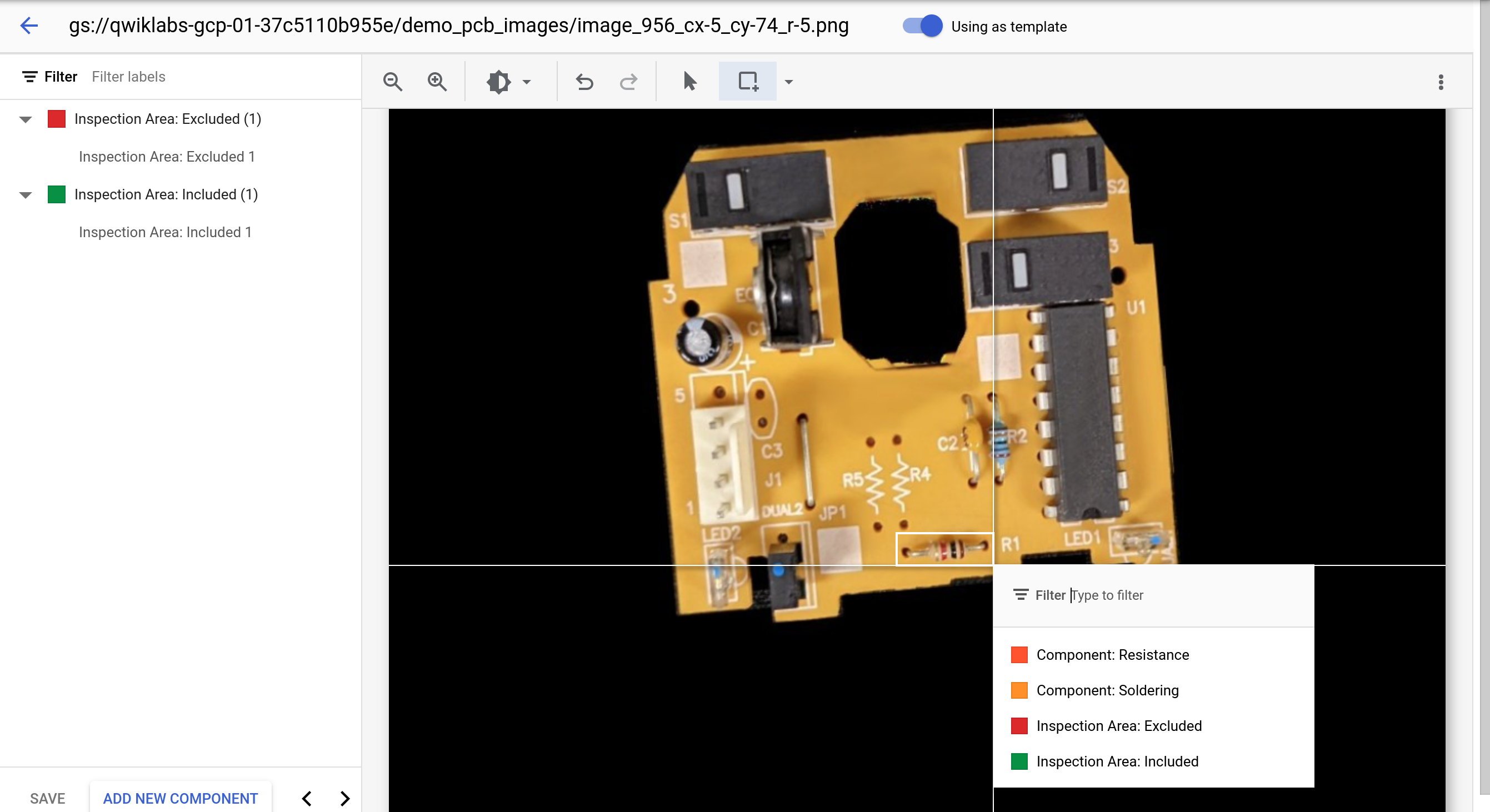Toggle the 'Using as template' switch

[x=920, y=27]
